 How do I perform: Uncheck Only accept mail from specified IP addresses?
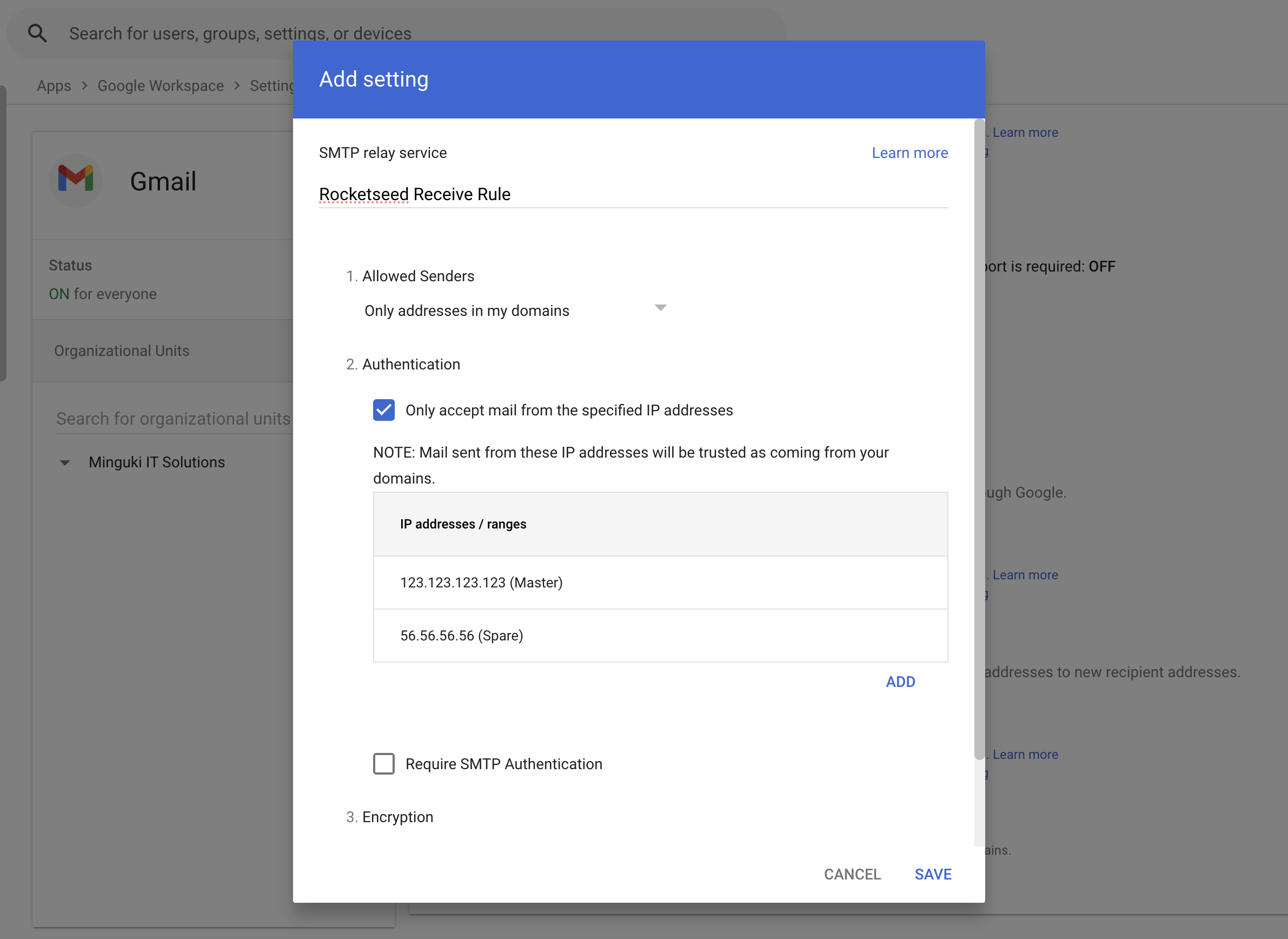pos(383,410)
